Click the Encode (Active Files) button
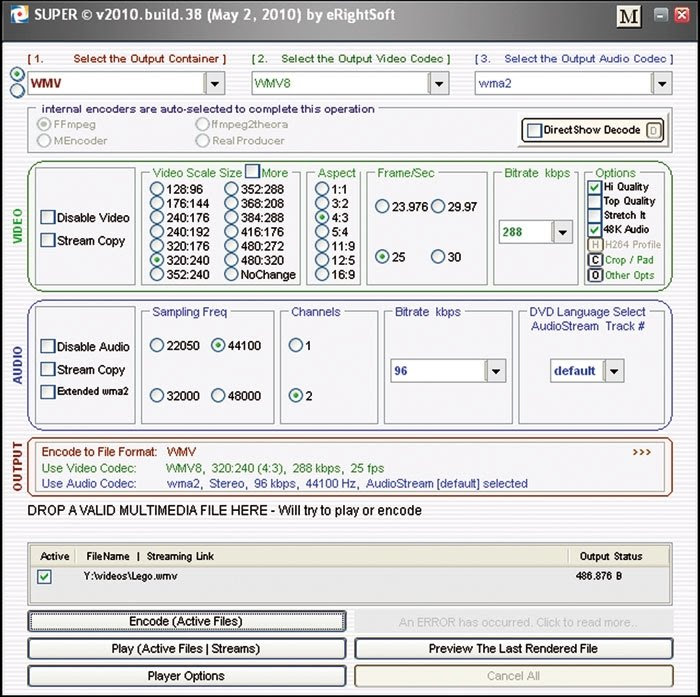This screenshot has width=700, height=697. [x=187, y=622]
